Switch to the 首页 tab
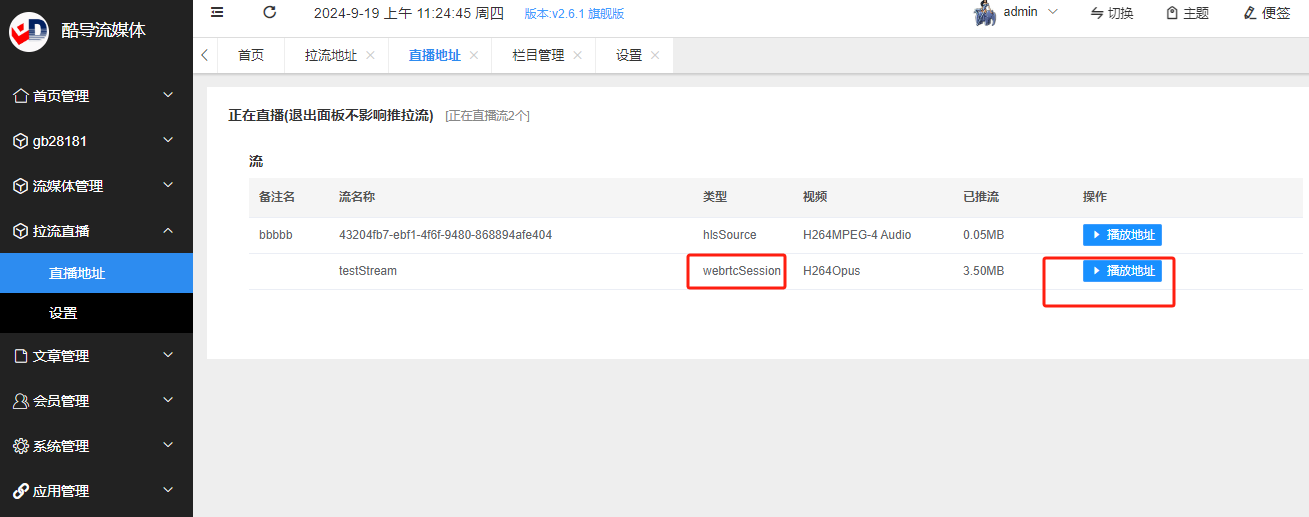This screenshot has height=517, width=1309. (251, 56)
